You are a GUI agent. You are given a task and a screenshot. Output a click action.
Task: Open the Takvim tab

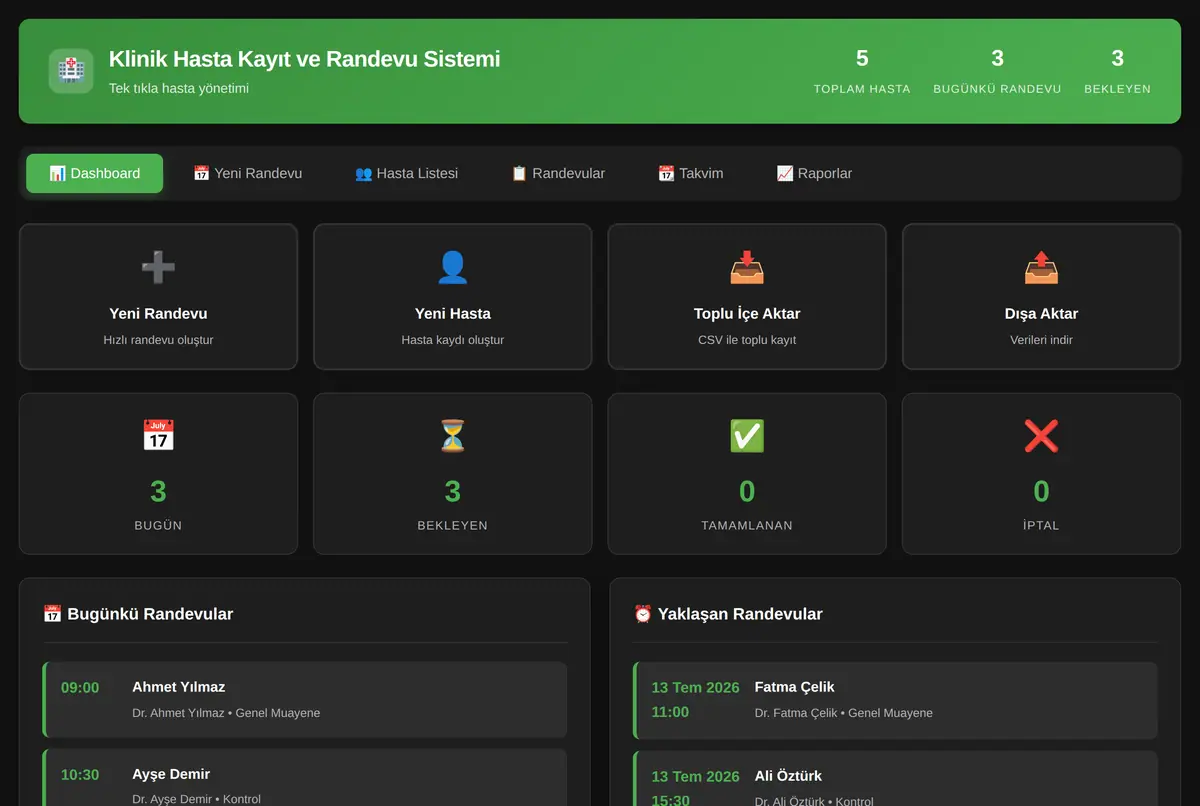tap(690, 173)
